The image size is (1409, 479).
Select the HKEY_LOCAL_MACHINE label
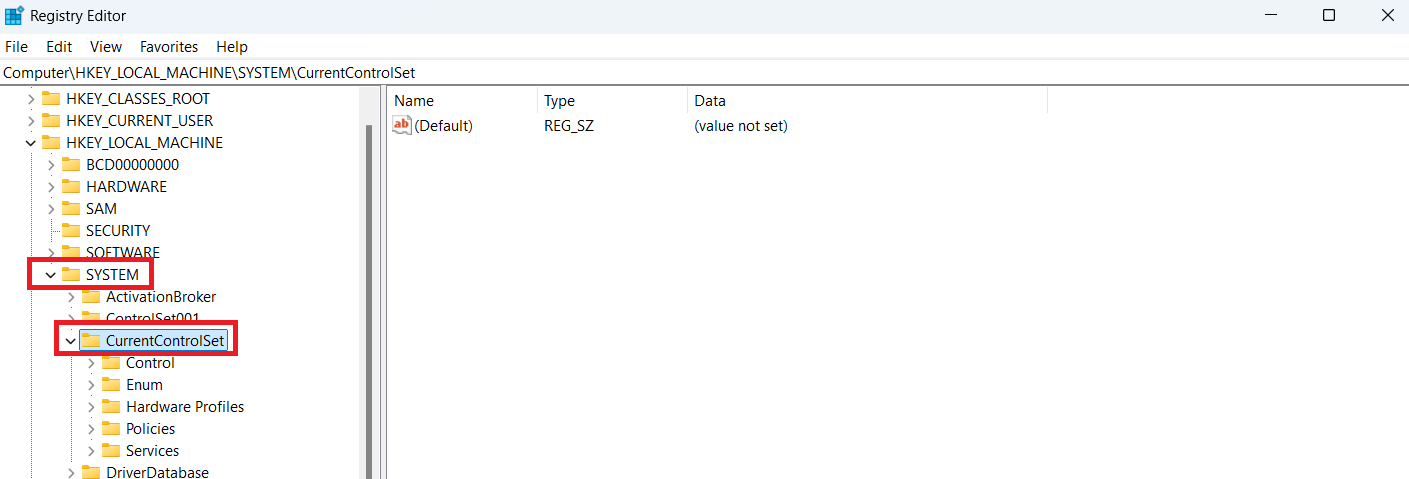pos(145,143)
